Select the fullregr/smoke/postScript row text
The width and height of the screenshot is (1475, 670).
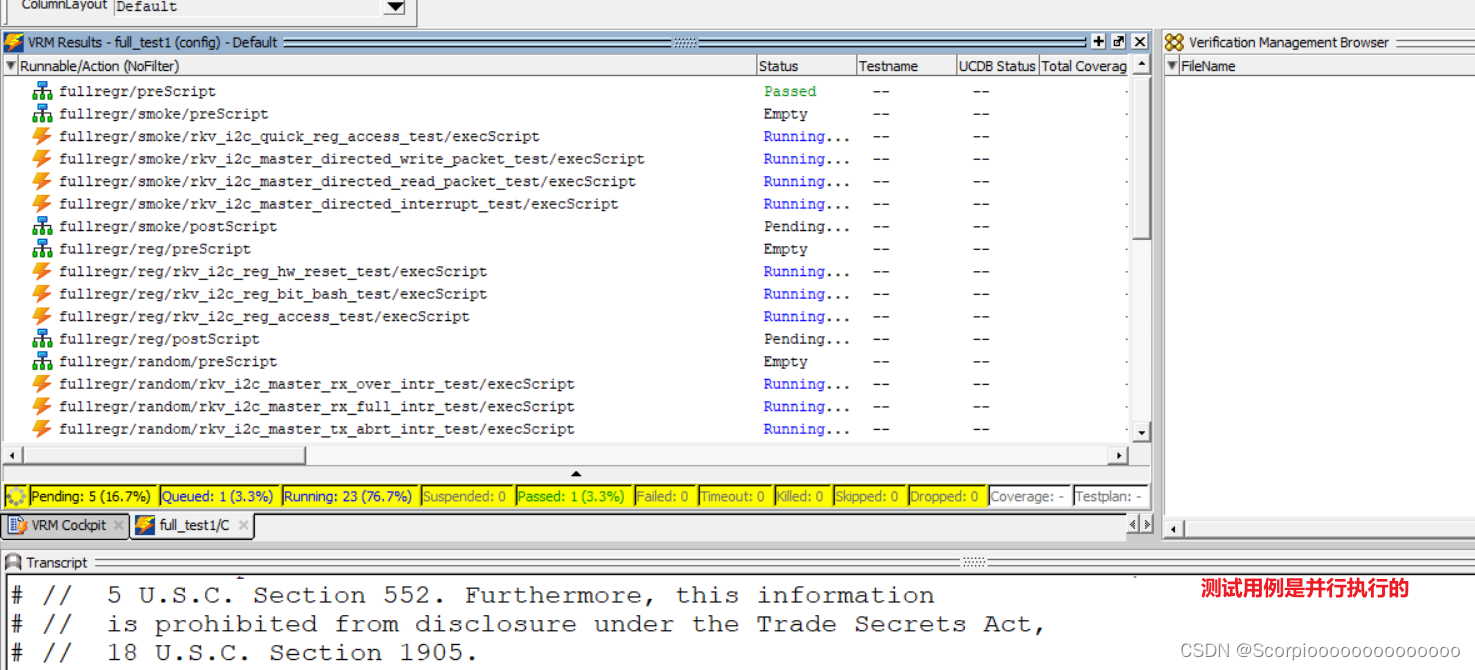pyautogui.click(x=168, y=227)
